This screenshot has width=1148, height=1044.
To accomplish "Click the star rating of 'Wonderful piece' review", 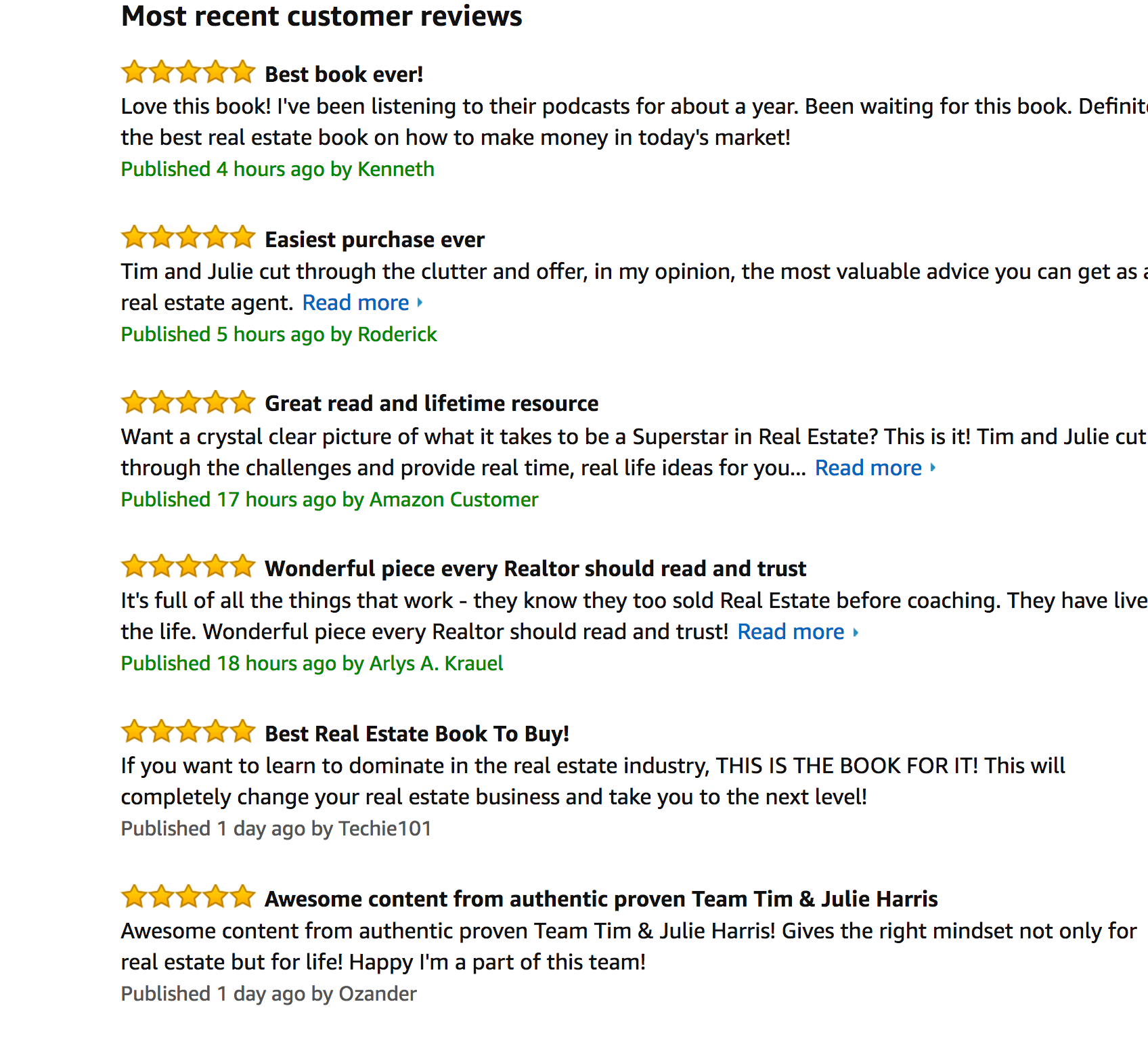I will point(187,567).
